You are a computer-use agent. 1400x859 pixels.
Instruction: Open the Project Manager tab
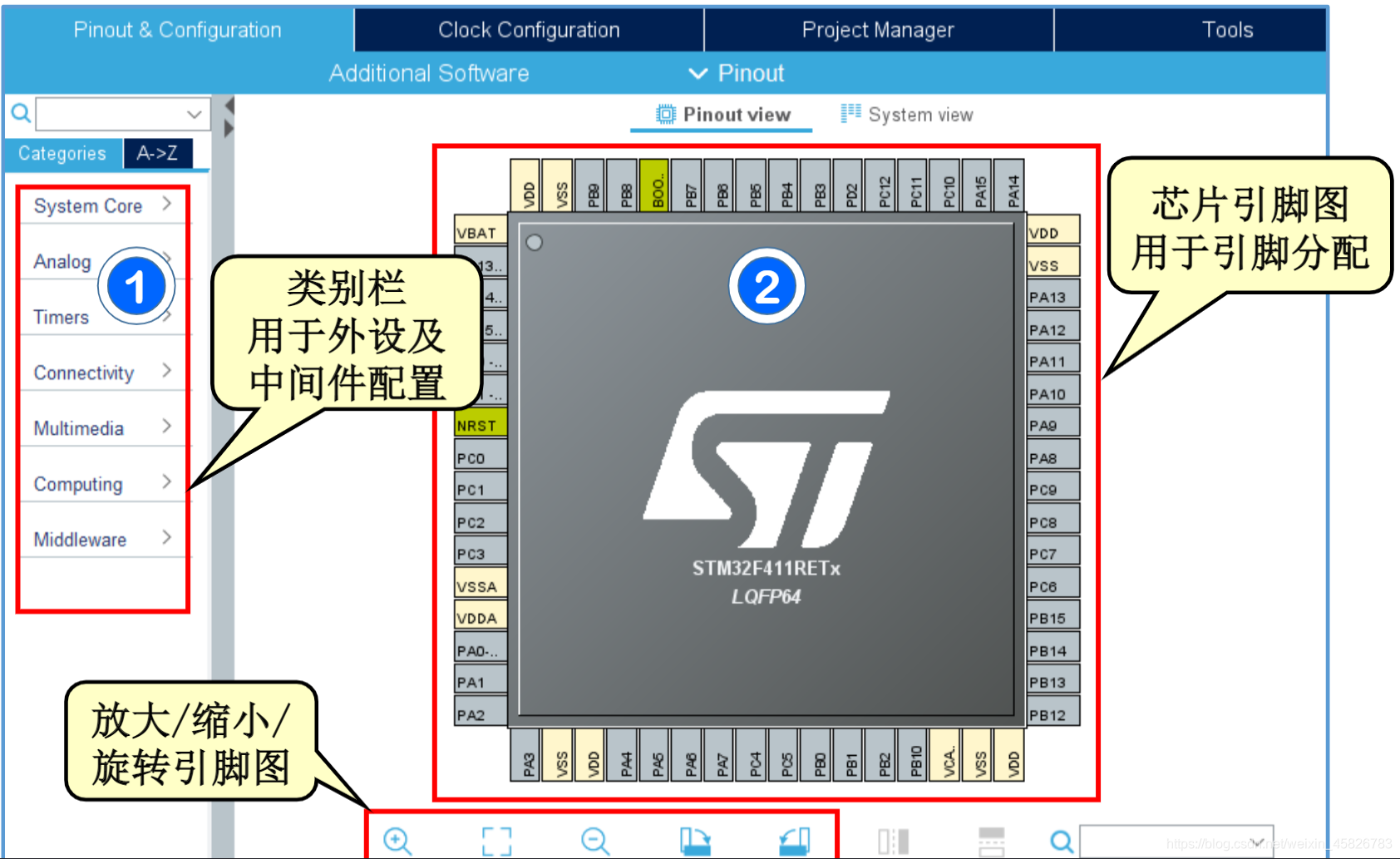878,30
